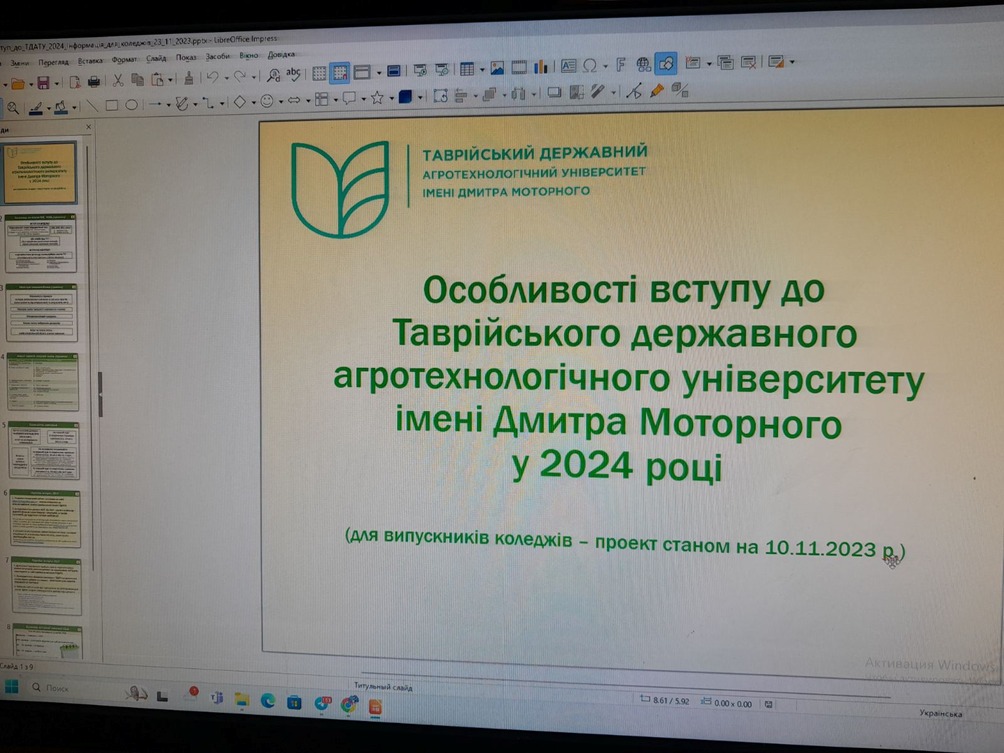1004x753 pixels.
Task: Open Special character dropdown arrow
Action: pyautogui.click(x=605, y=67)
